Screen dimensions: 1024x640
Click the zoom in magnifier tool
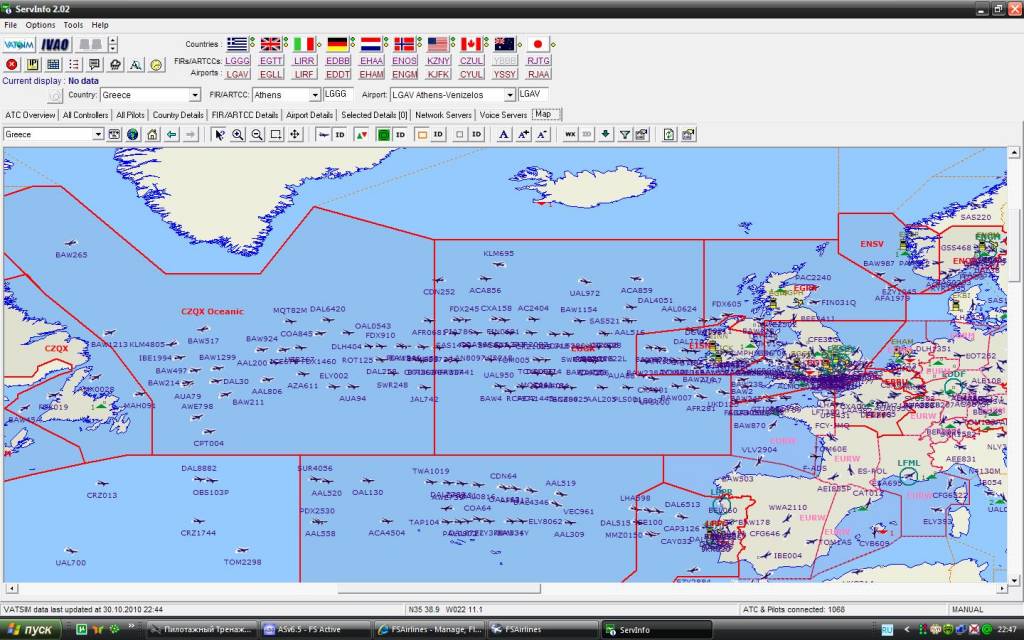pyautogui.click(x=238, y=134)
